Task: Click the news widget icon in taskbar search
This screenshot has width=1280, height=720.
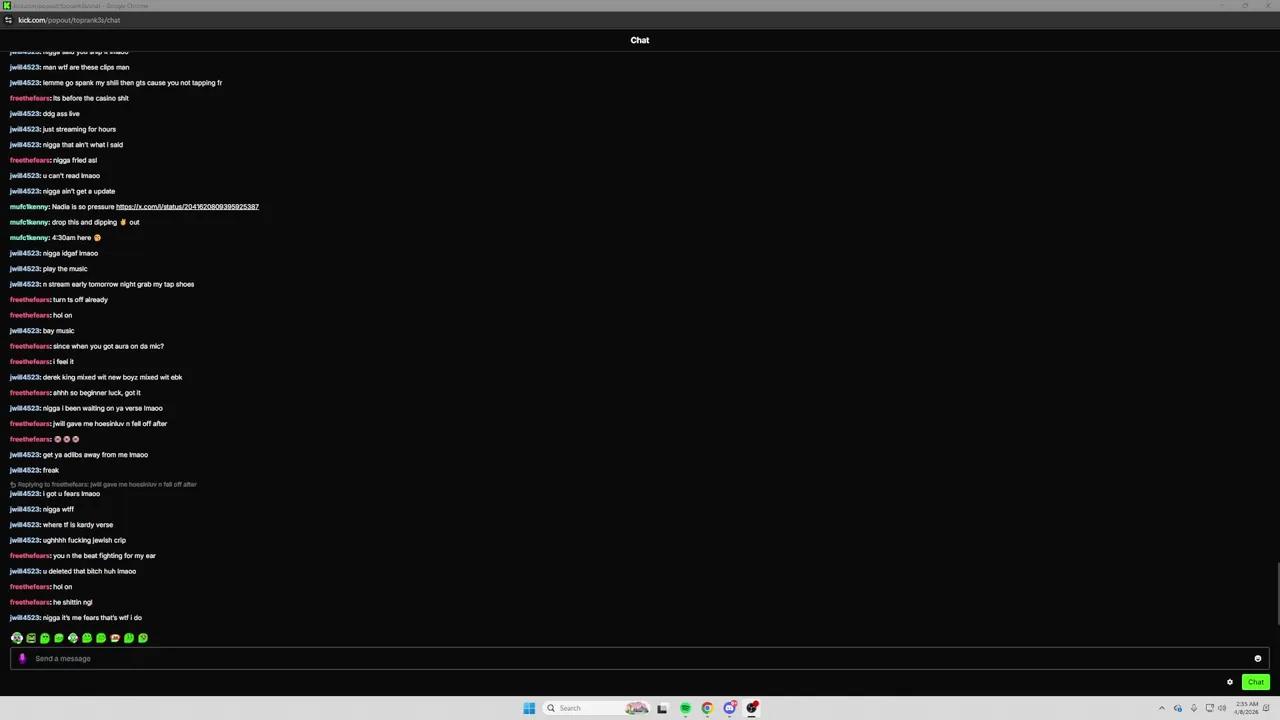Action: pyautogui.click(x=637, y=708)
